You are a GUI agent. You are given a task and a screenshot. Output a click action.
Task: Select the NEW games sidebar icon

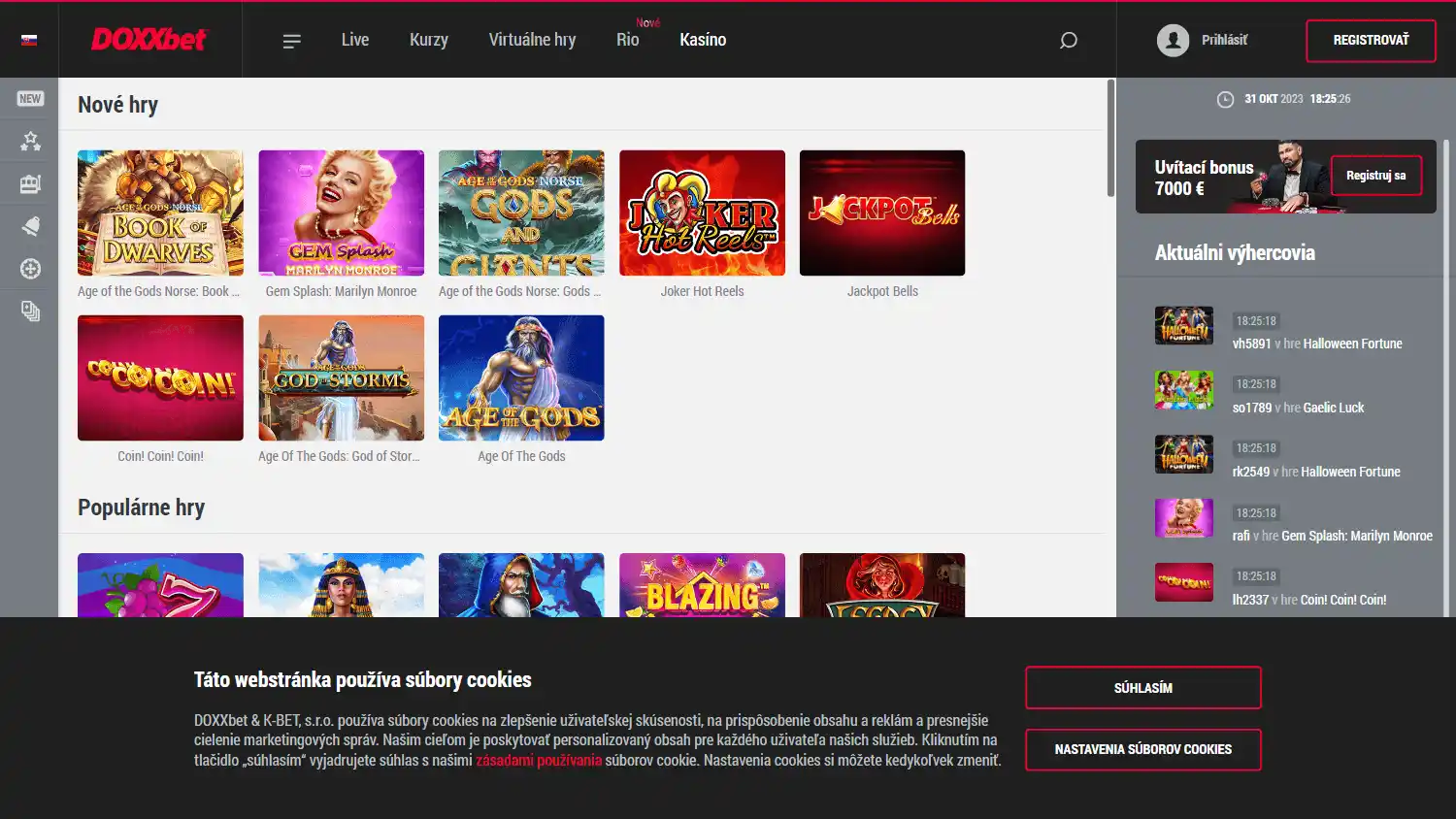30,99
